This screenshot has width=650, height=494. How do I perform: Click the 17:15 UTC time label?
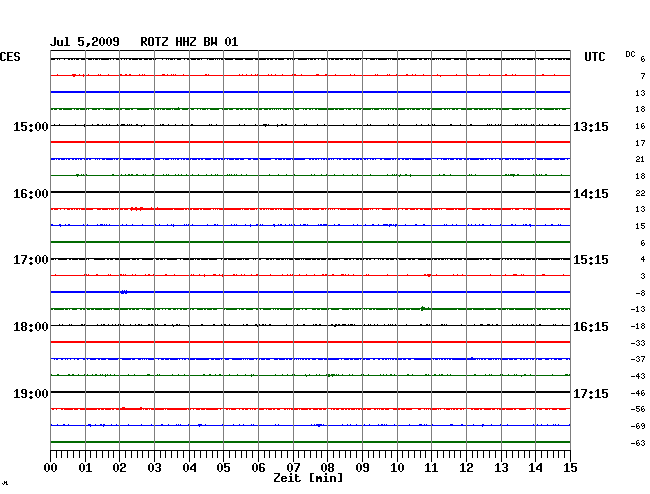coord(591,393)
